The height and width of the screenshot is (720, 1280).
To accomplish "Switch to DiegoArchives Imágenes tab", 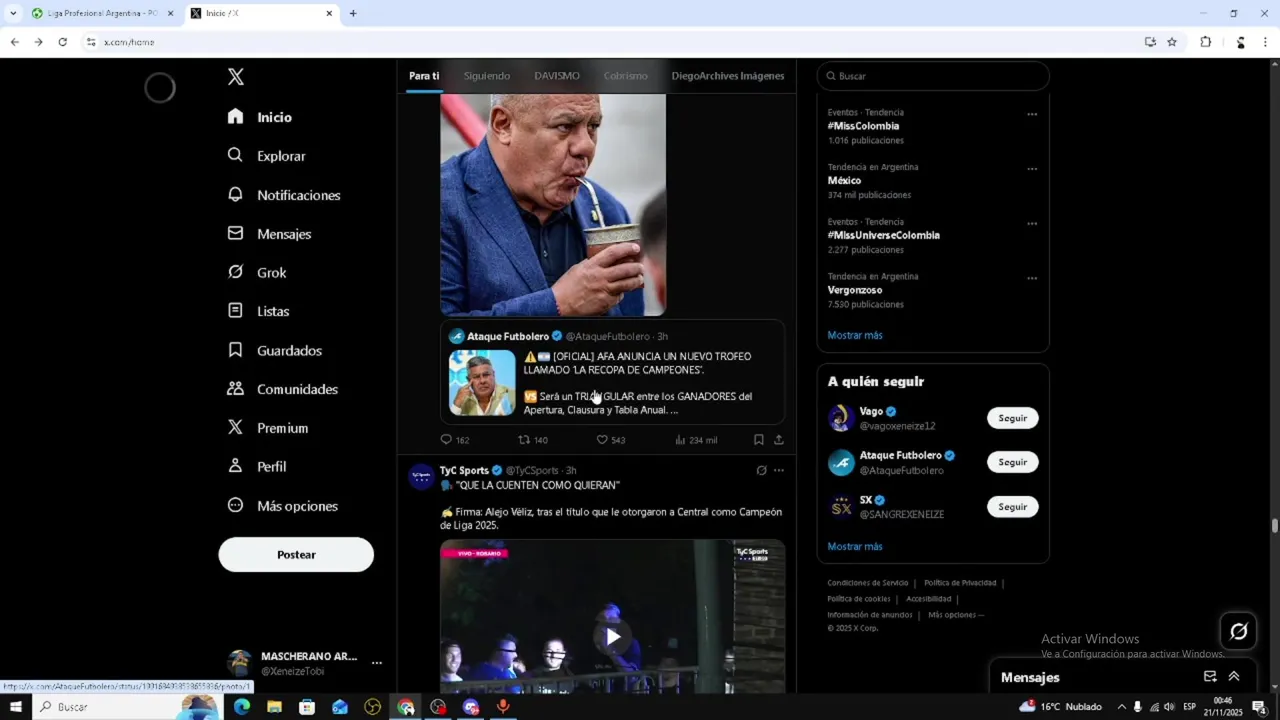I will coord(728,76).
